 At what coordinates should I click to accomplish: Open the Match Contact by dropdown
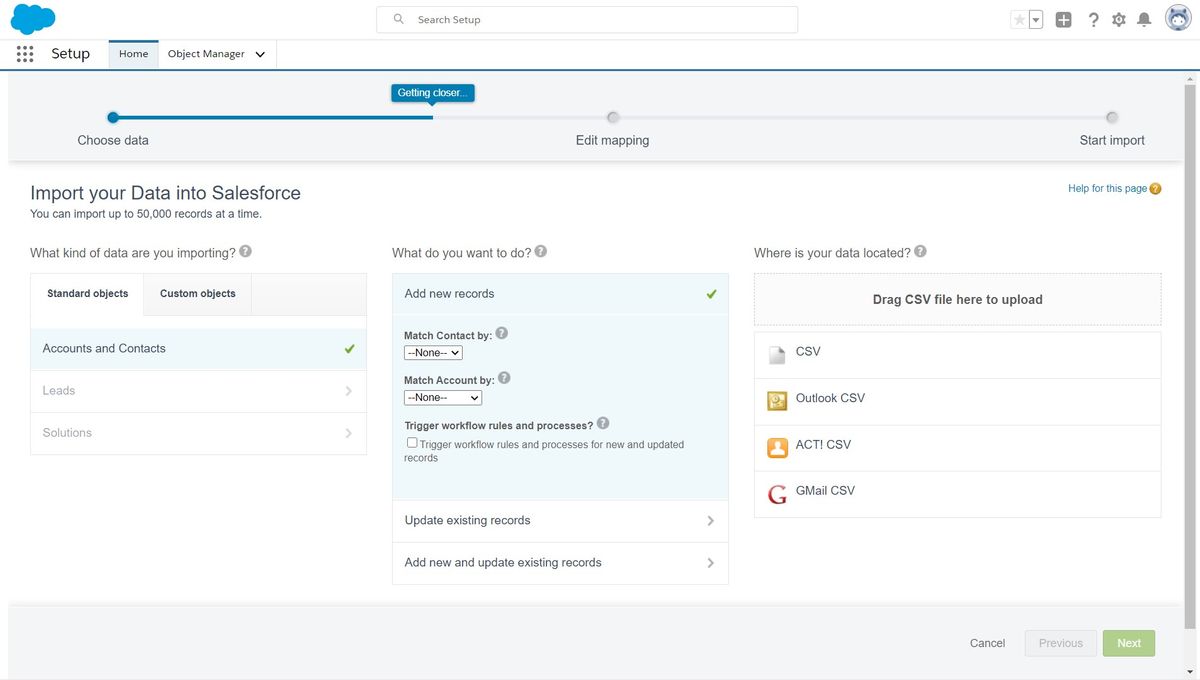point(433,353)
